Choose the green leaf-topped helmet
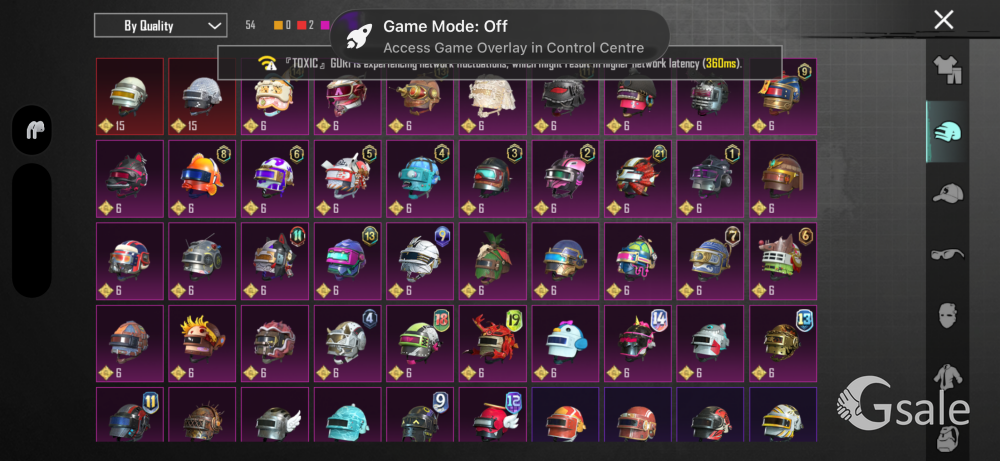The width and height of the screenshot is (1000, 461). pyautogui.click(x=493, y=261)
